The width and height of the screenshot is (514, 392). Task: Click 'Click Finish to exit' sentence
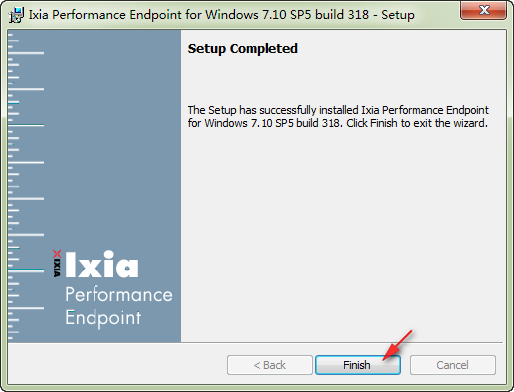pos(417,123)
